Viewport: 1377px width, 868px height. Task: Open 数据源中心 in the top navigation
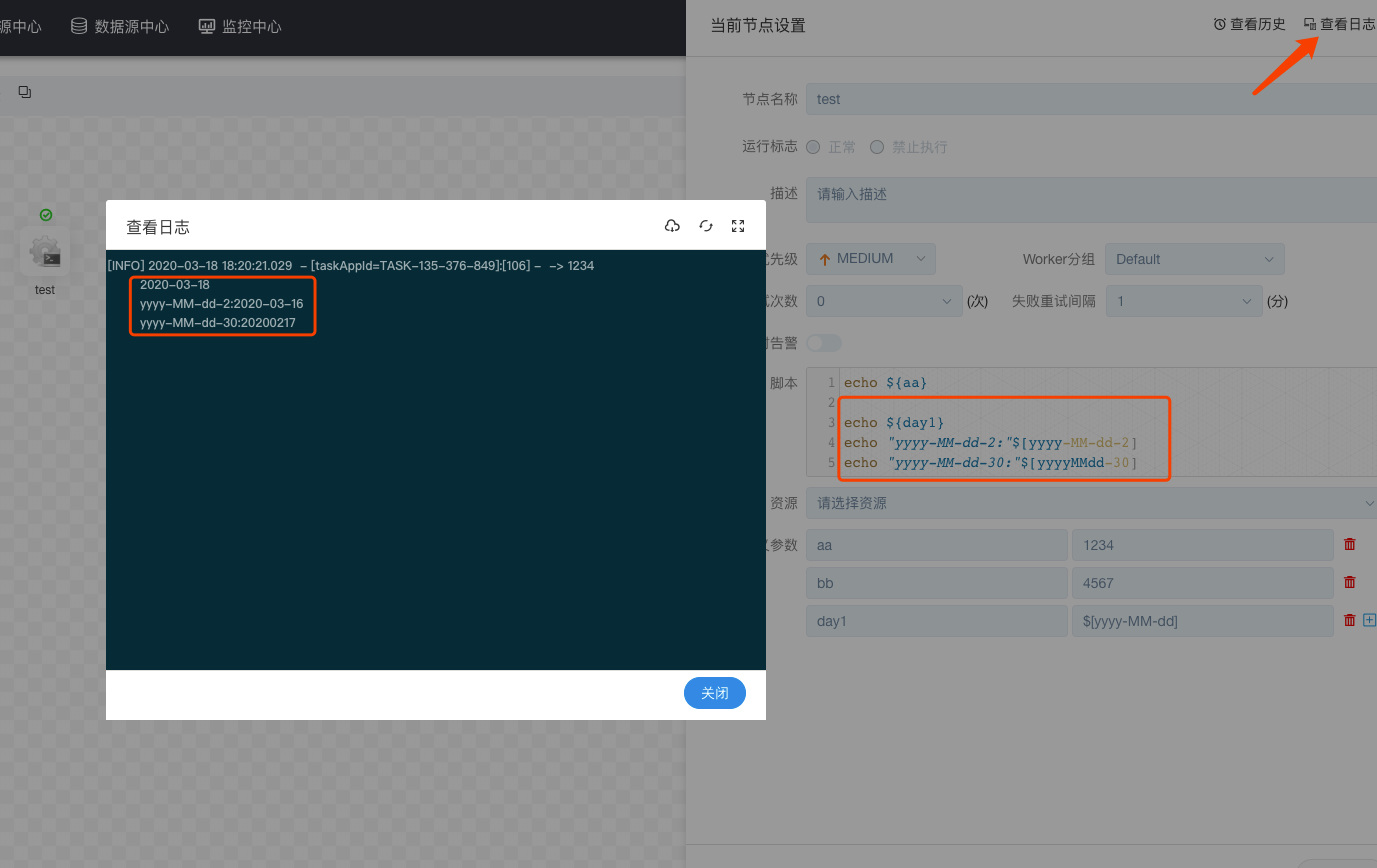120,27
